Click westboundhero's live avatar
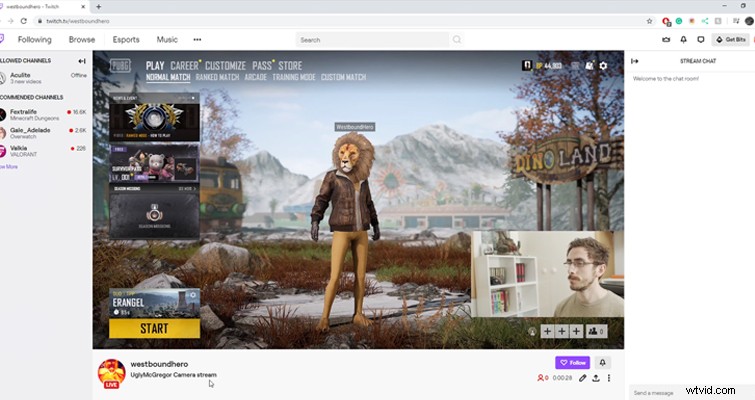Screen dimensions: 755x400 pos(111,373)
